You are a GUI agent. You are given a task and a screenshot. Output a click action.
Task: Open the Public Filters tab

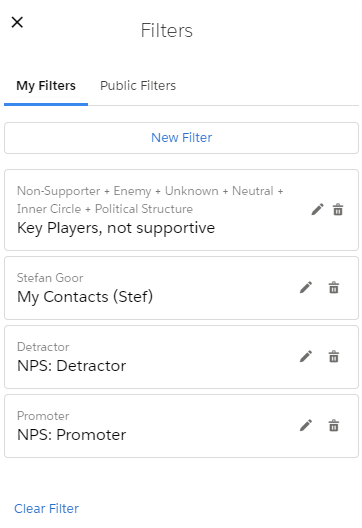coord(138,86)
